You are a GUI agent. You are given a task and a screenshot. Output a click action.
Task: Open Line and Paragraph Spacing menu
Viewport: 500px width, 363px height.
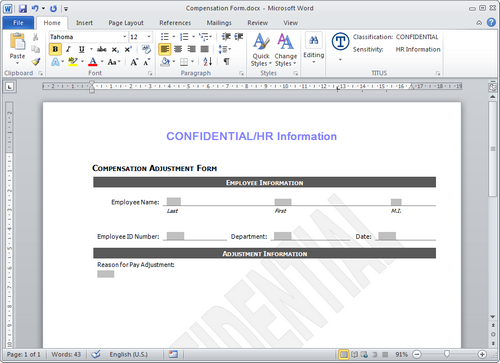click(x=224, y=49)
